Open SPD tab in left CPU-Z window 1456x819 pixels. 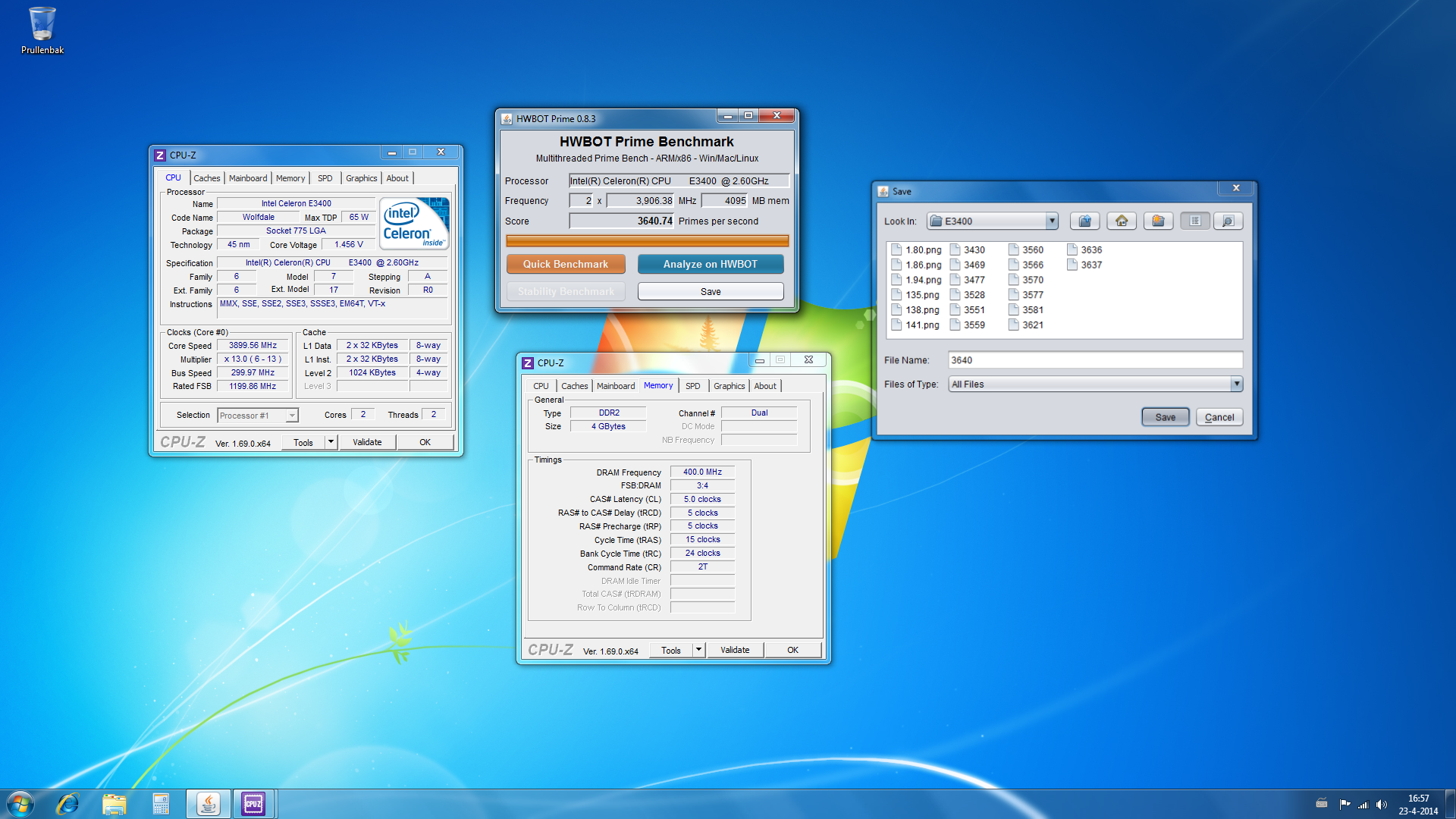tap(325, 178)
